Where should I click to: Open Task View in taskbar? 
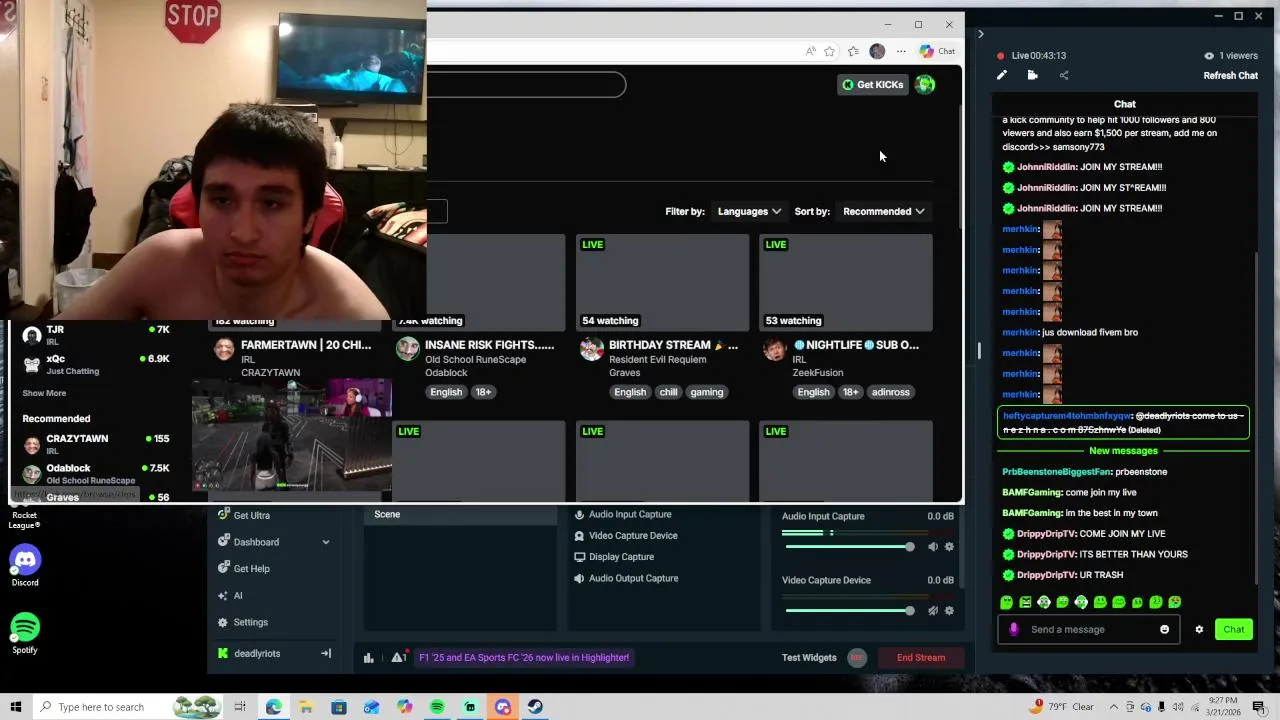pos(240,707)
